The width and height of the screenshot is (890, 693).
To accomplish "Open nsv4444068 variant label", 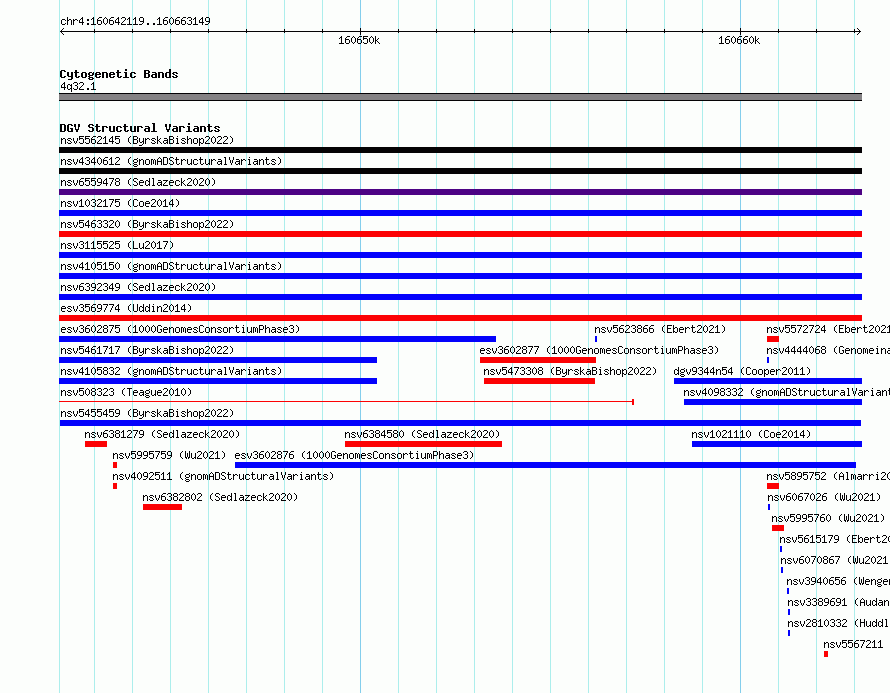I will [x=828, y=350].
